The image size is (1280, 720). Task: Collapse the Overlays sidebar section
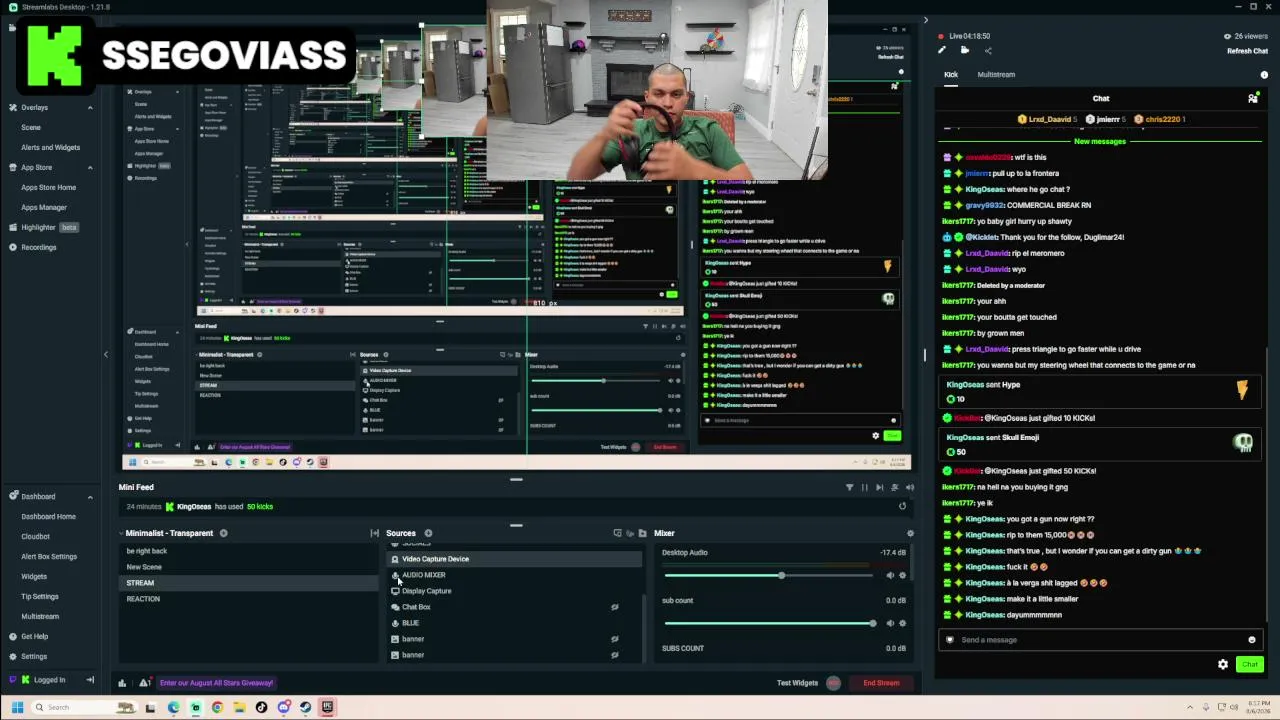(90, 107)
